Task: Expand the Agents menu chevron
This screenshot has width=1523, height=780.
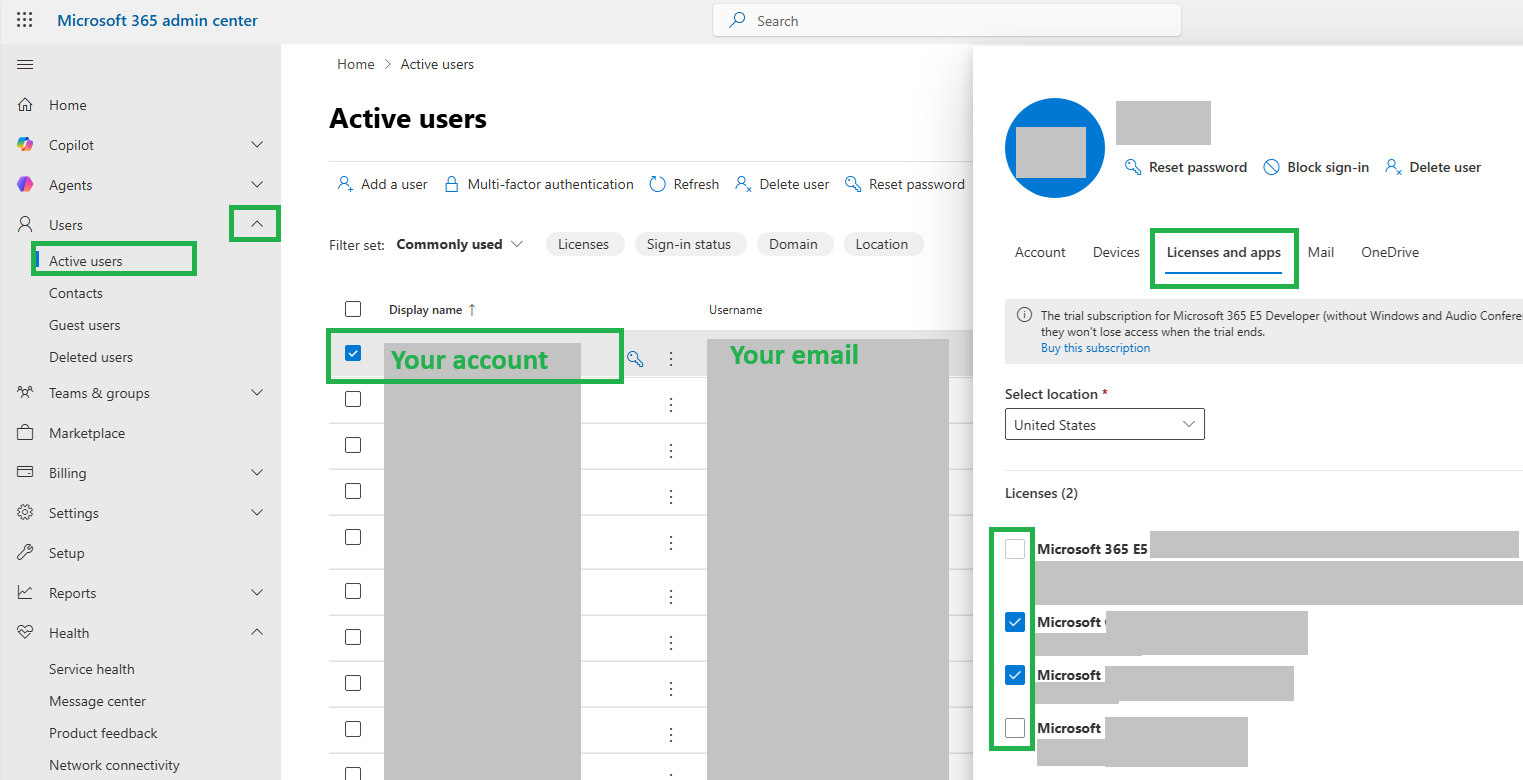Action: point(257,185)
